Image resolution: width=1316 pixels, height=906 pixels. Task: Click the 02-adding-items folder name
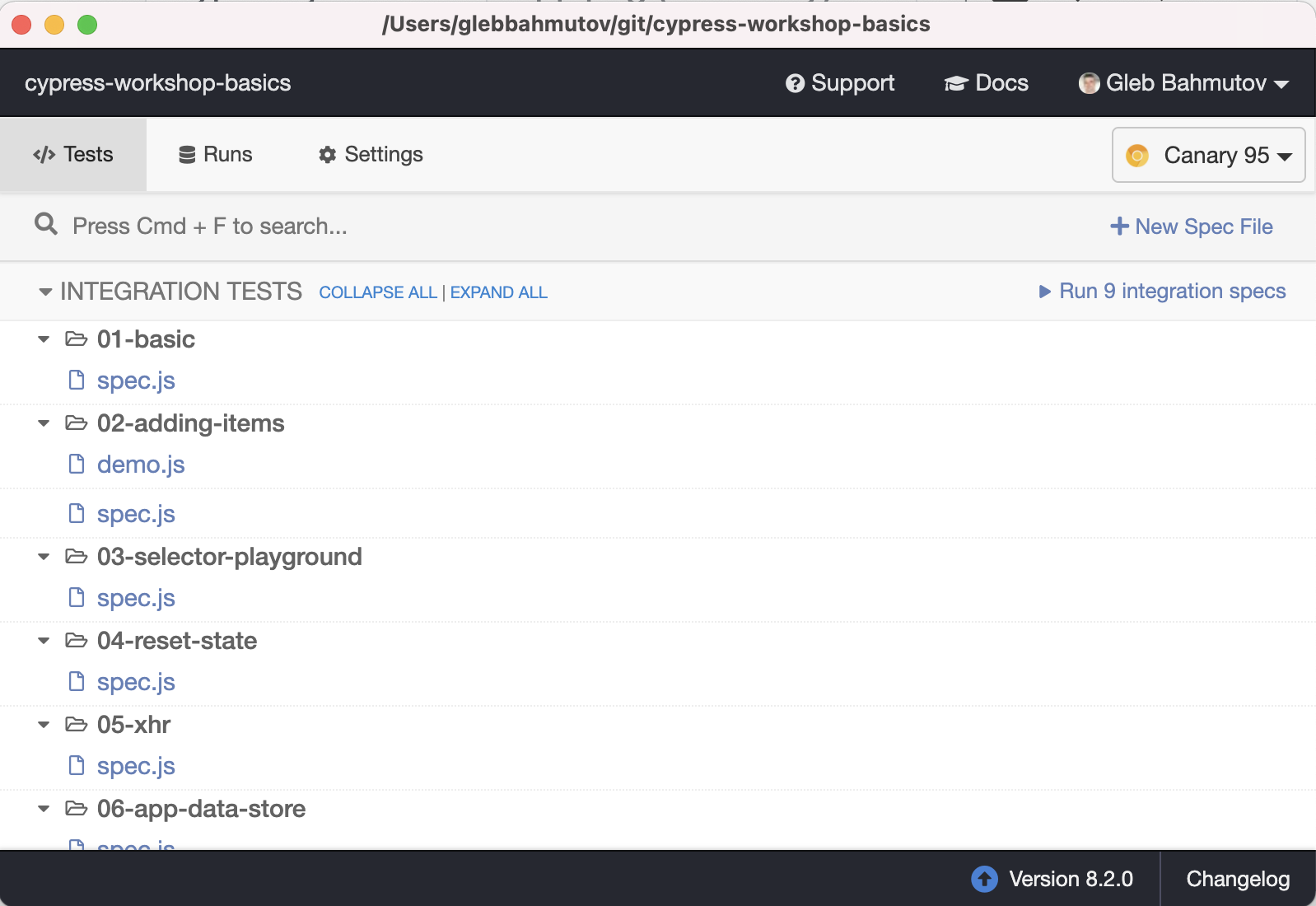tap(191, 423)
